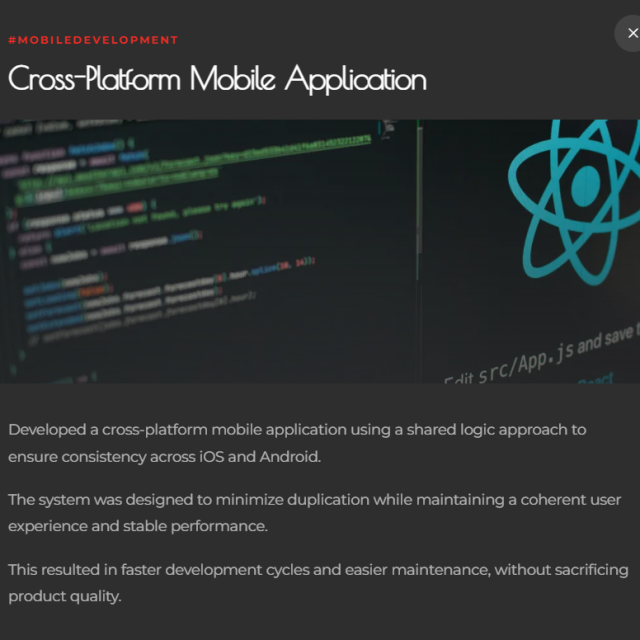640x640 pixels.
Task: Click the paragraph starting 'Developed a cross-platform'
Action: (x=297, y=443)
